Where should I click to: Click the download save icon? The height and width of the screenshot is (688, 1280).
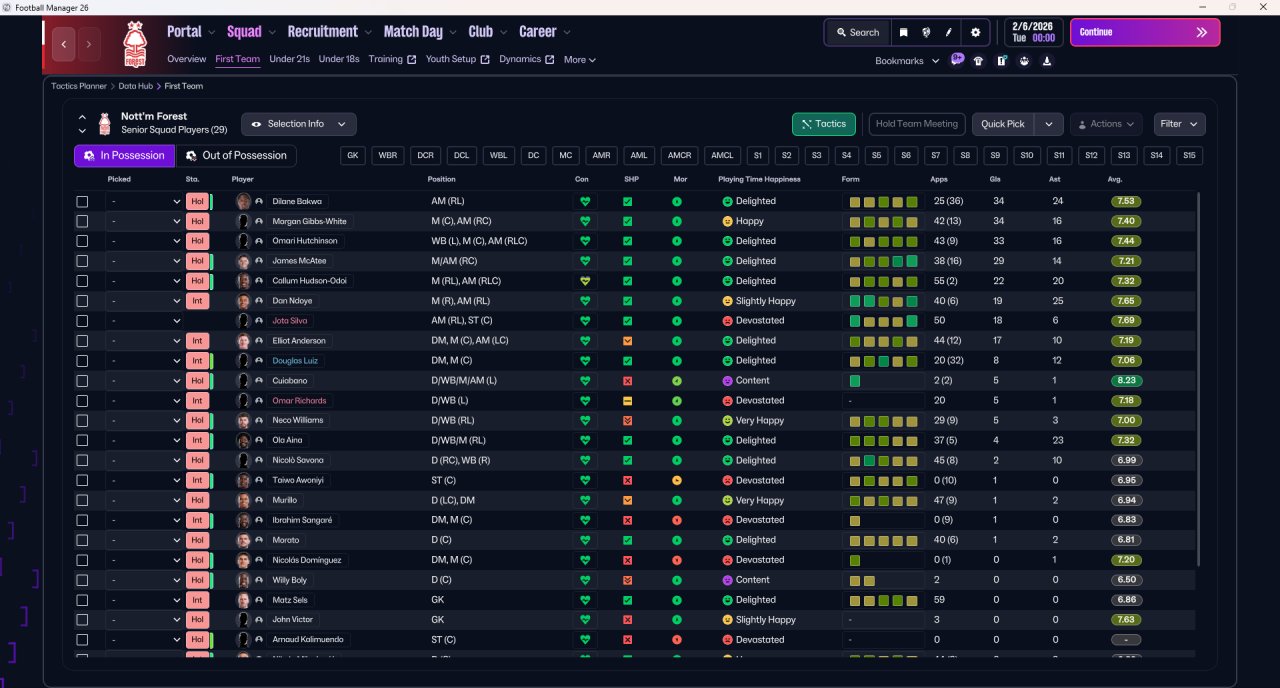point(1046,60)
